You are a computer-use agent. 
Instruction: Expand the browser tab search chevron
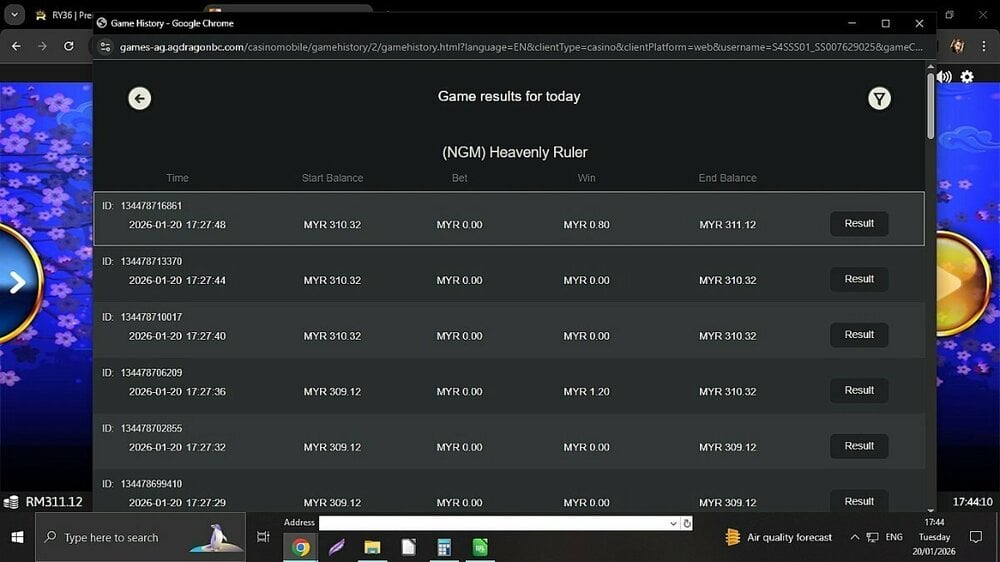[x=14, y=15]
